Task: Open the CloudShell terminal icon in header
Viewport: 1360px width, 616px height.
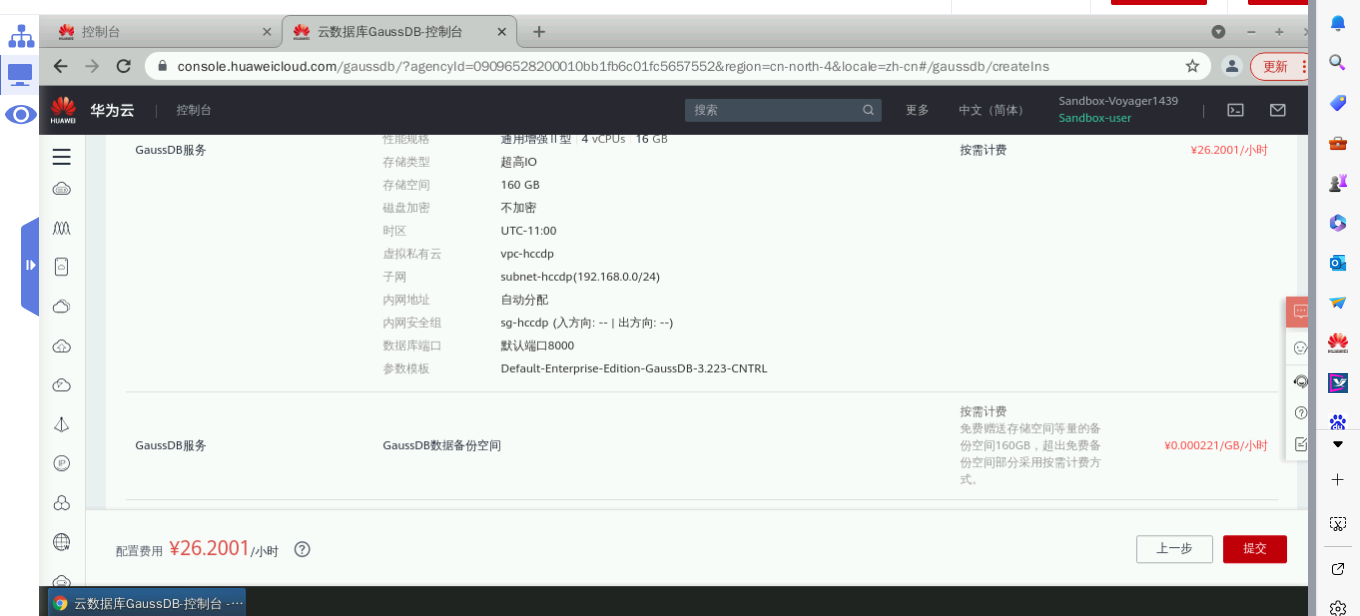Action: click(x=1236, y=110)
